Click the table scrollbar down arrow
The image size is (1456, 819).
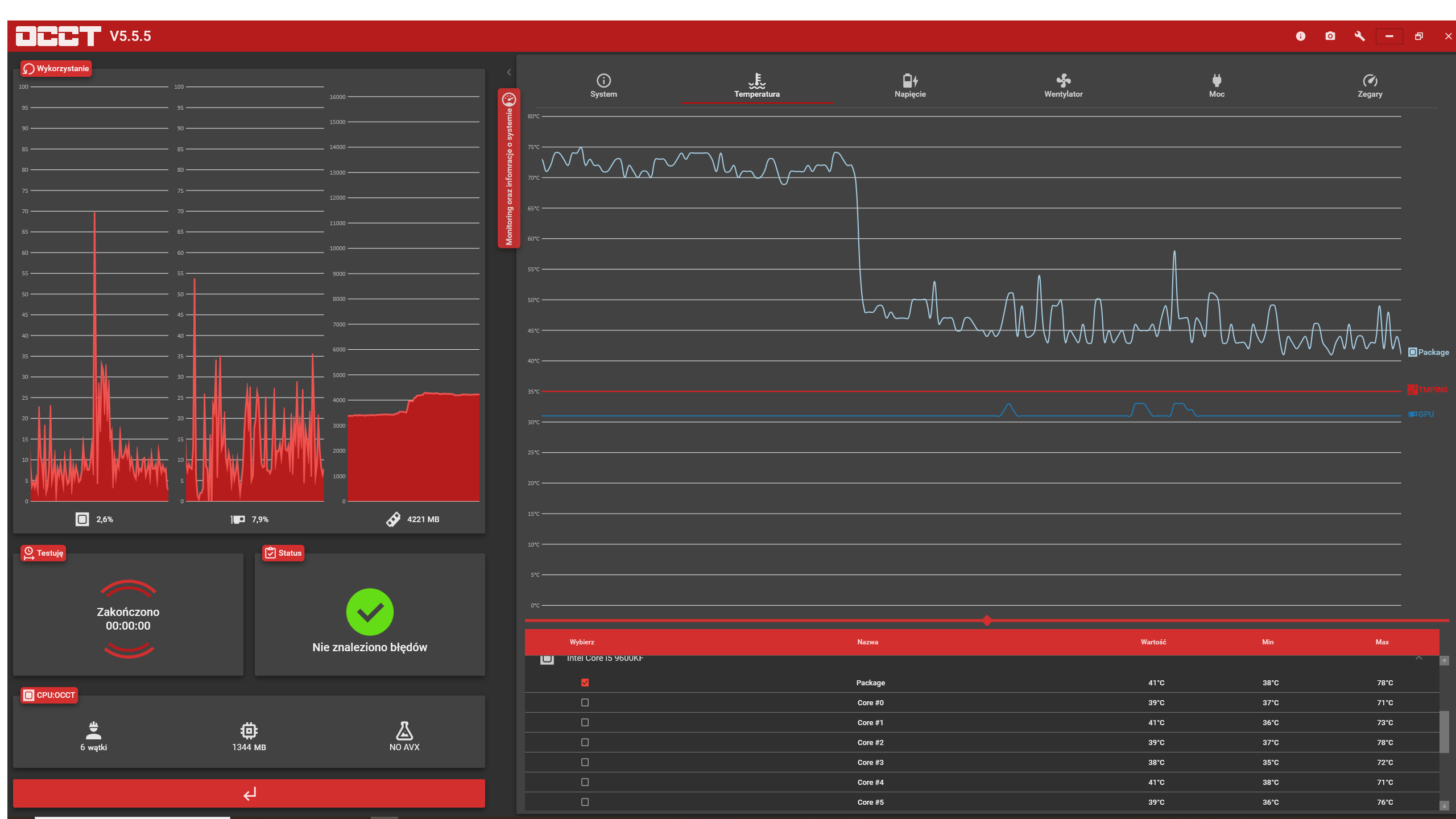(x=1444, y=805)
